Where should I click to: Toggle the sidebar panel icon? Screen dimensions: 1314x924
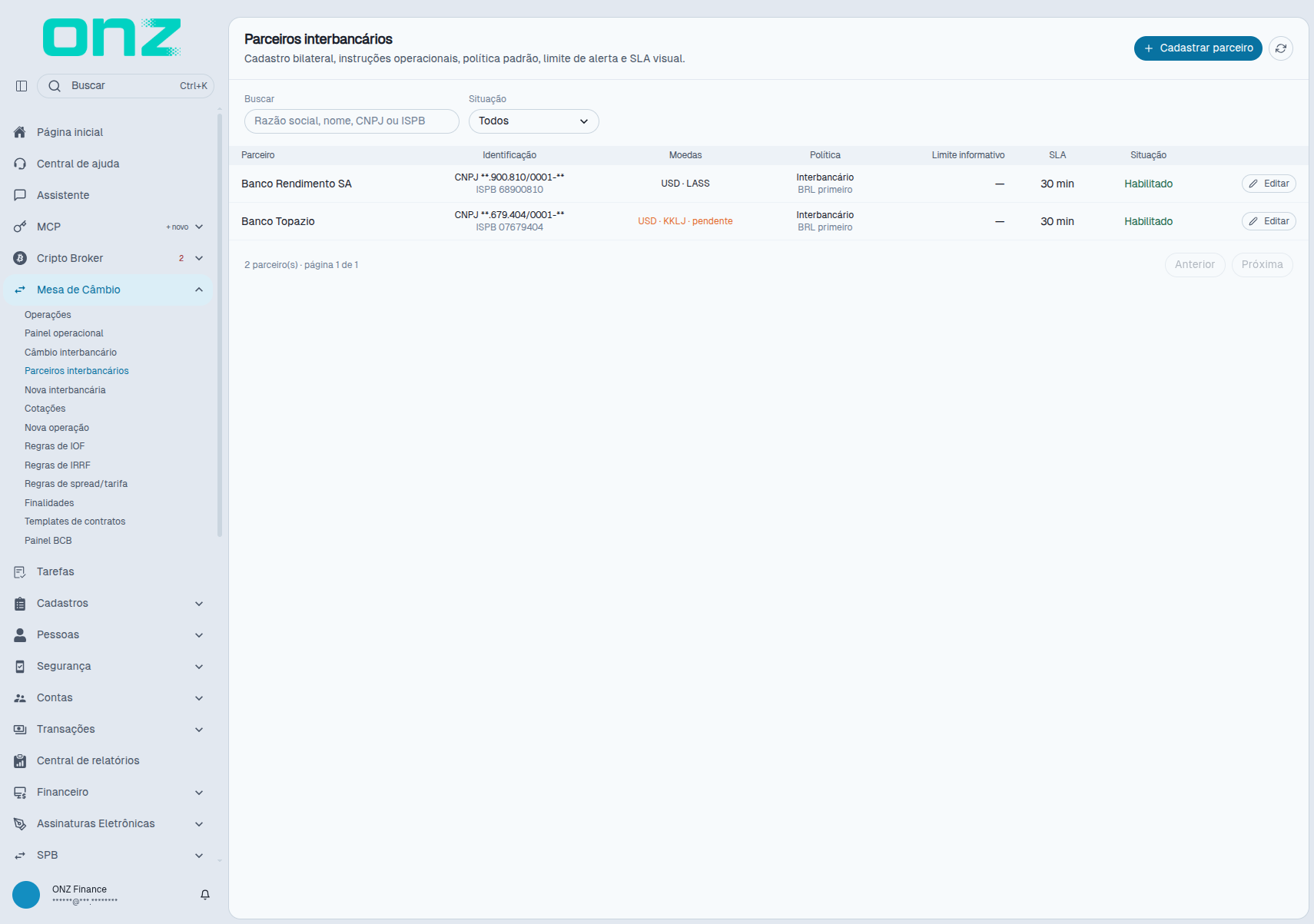(22, 86)
